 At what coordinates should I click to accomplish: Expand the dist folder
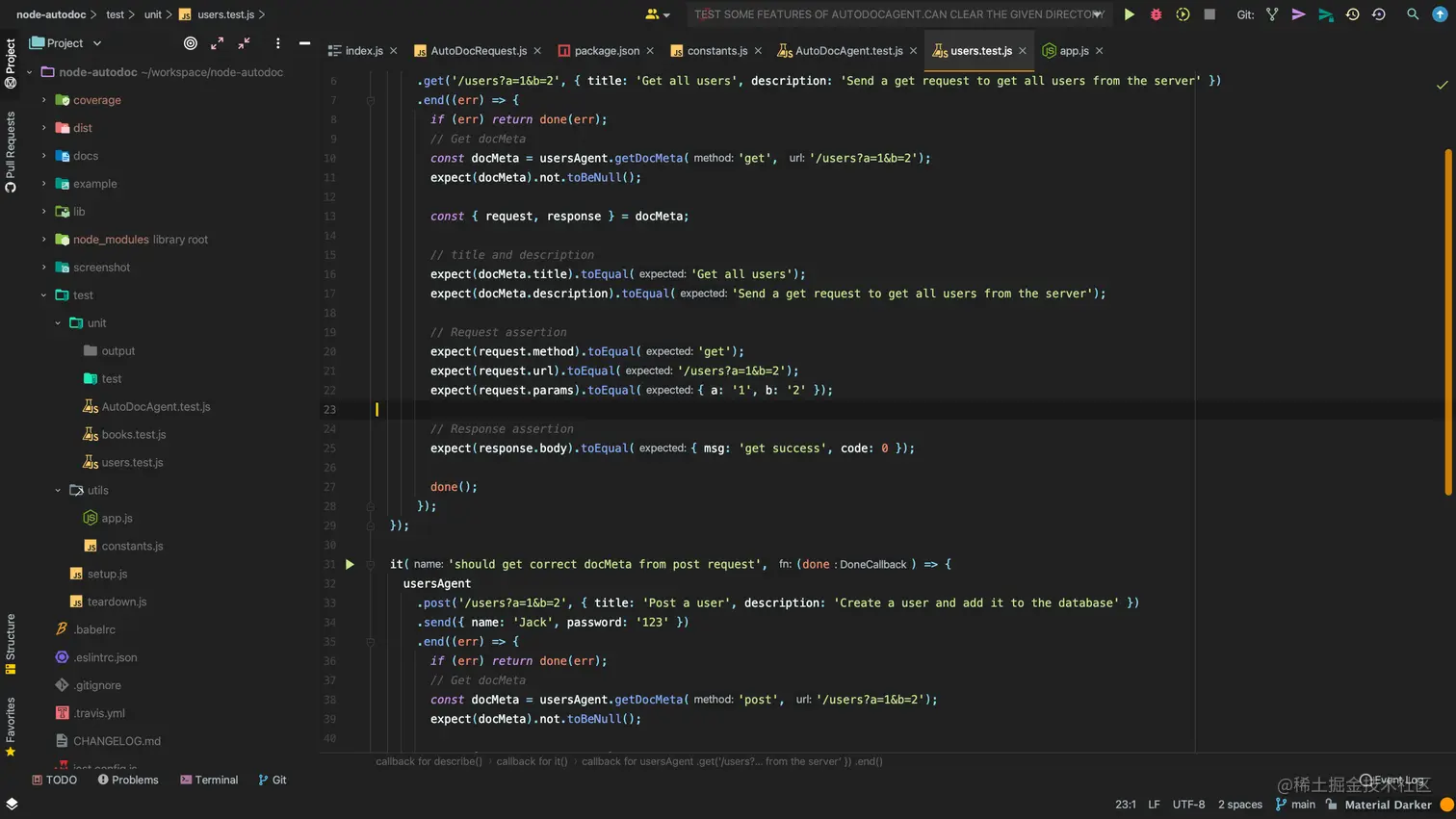point(43,128)
